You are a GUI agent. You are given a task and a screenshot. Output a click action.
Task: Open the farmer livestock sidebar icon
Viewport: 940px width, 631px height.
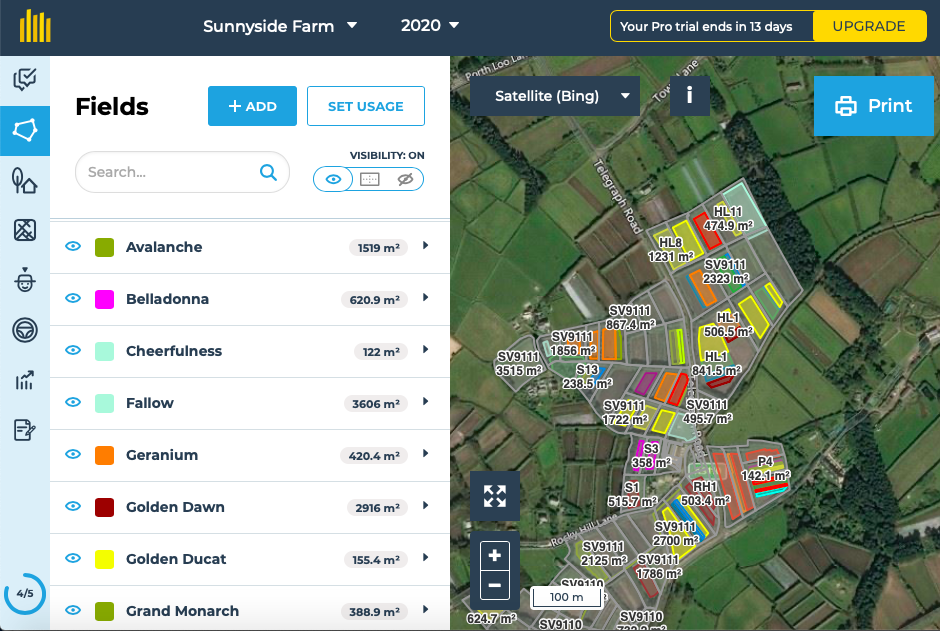pos(25,280)
